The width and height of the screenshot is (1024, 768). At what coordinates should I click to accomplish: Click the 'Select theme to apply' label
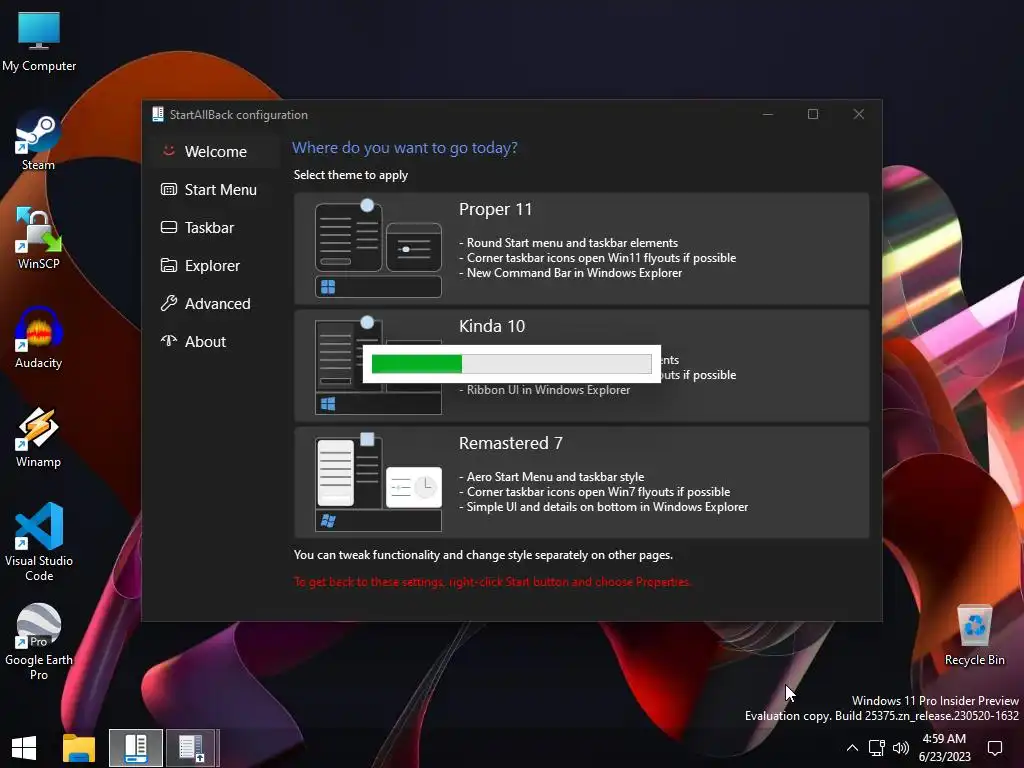click(x=351, y=175)
